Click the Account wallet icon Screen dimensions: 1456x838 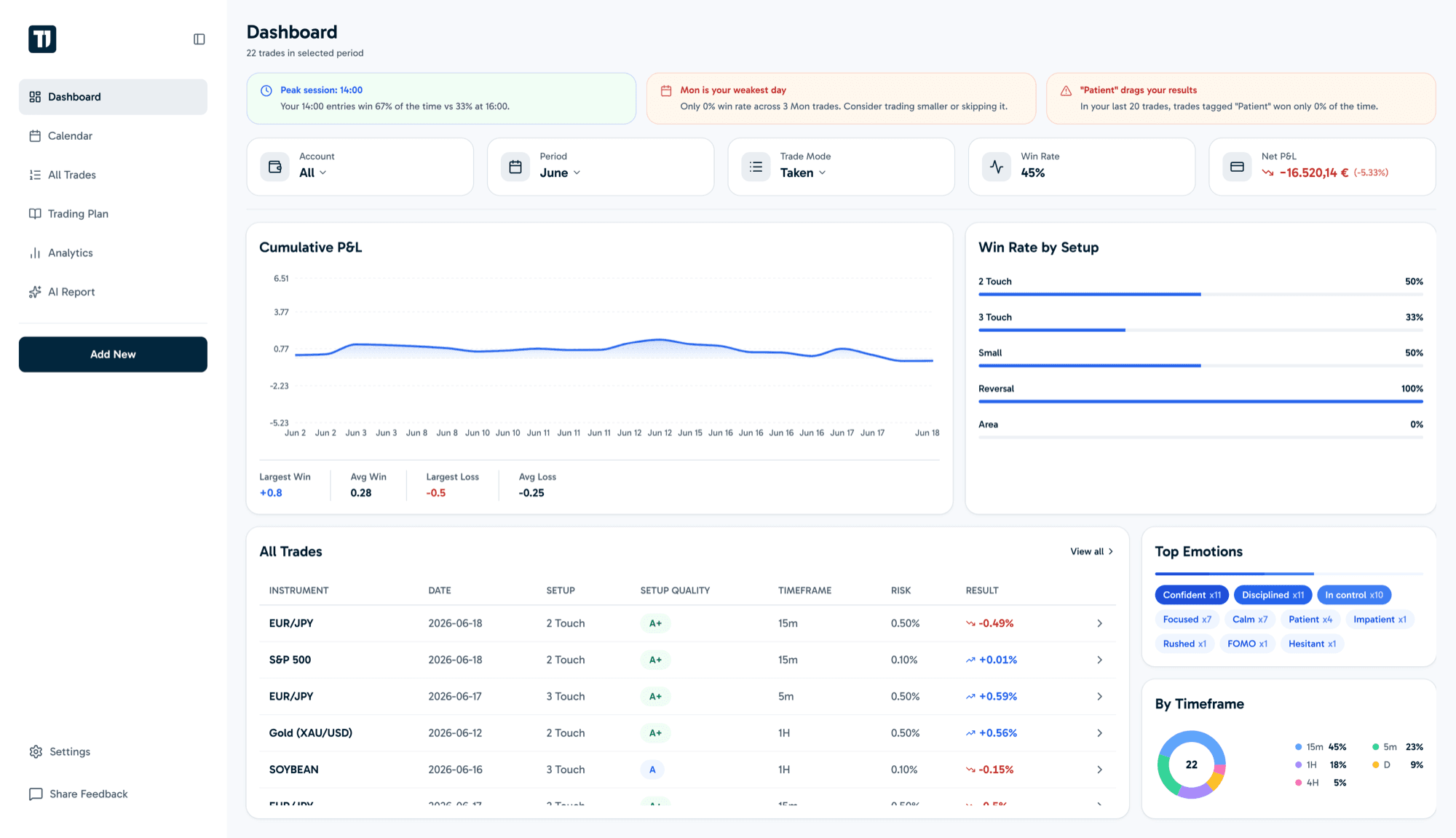tap(275, 167)
